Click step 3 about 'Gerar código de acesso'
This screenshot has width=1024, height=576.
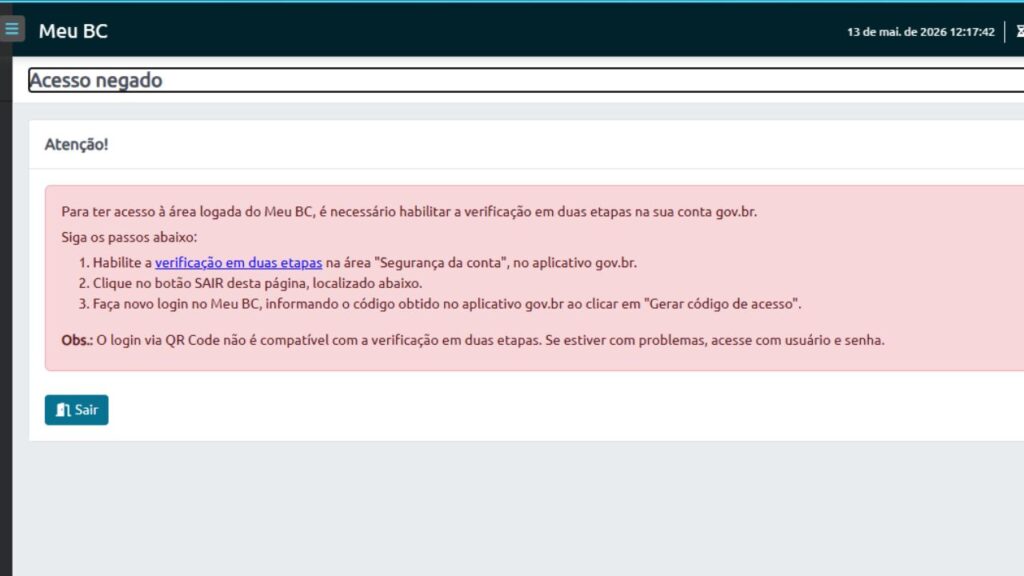click(x=447, y=304)
